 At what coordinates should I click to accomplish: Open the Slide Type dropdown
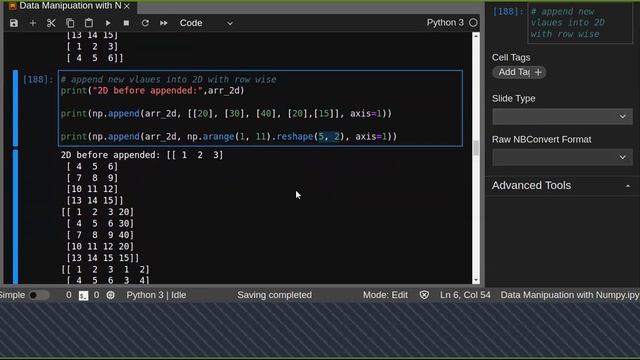[562, 116]
